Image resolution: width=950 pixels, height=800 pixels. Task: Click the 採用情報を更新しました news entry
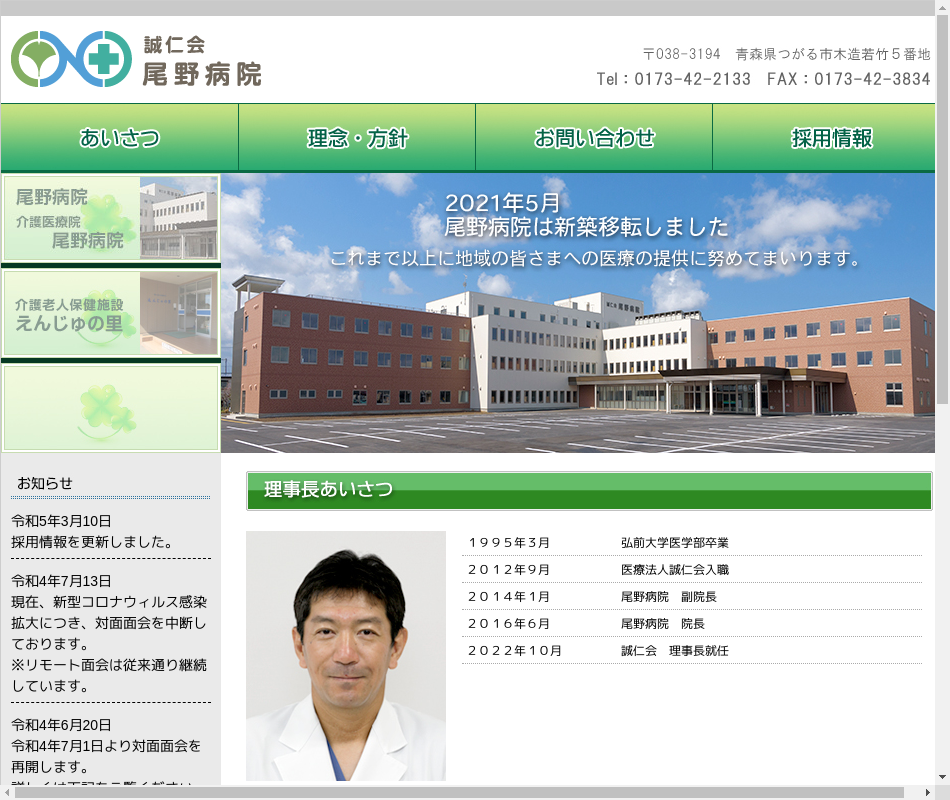point(93,542)
